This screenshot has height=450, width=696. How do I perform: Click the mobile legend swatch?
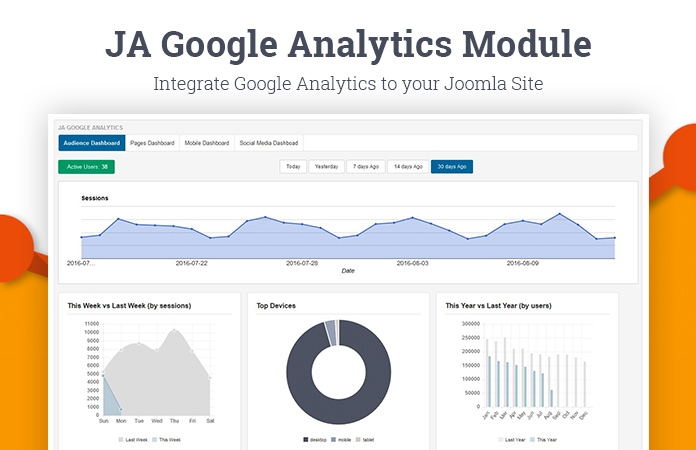point(336,439)
